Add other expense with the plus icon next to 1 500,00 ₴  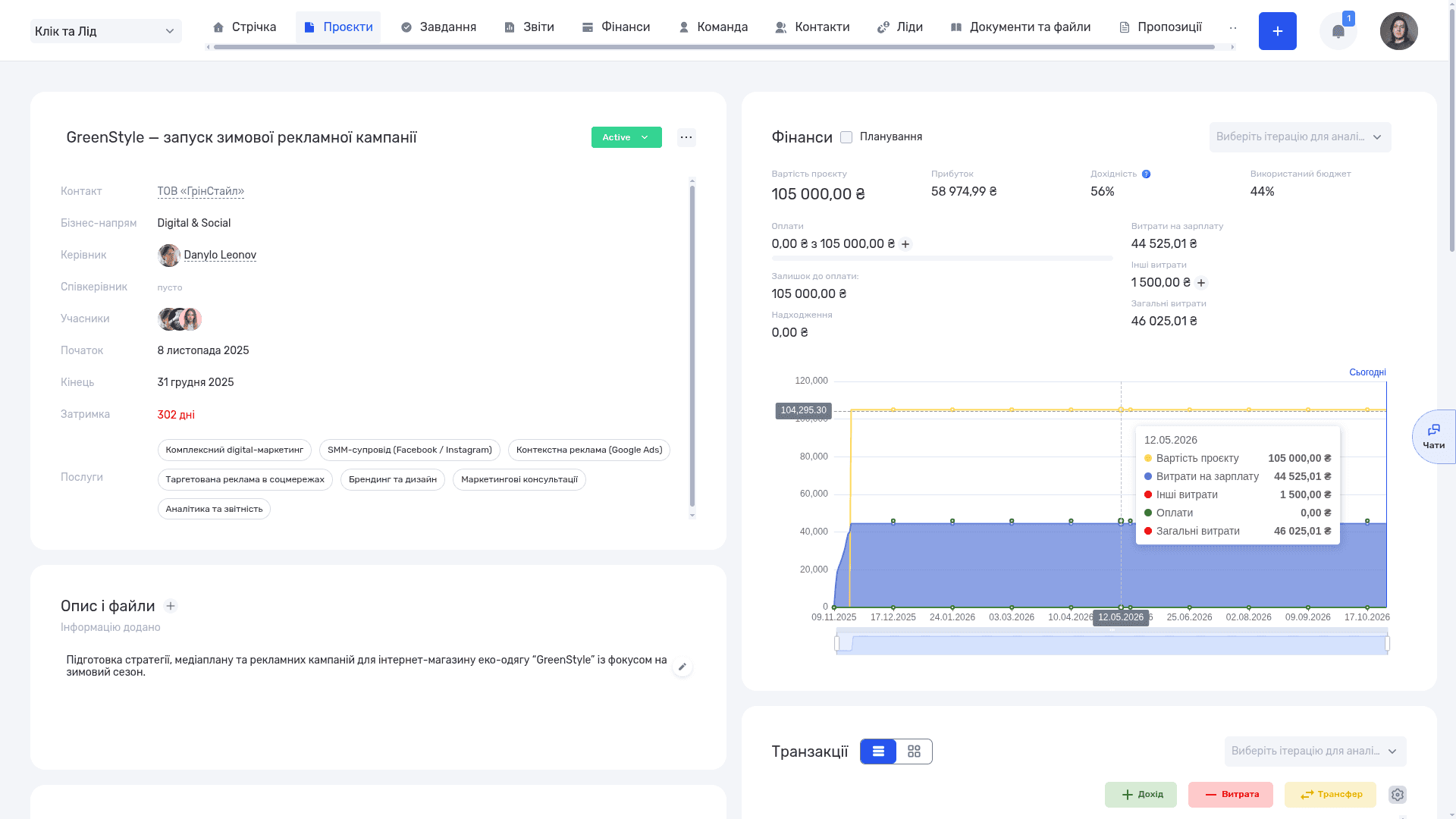(1201, 283)
